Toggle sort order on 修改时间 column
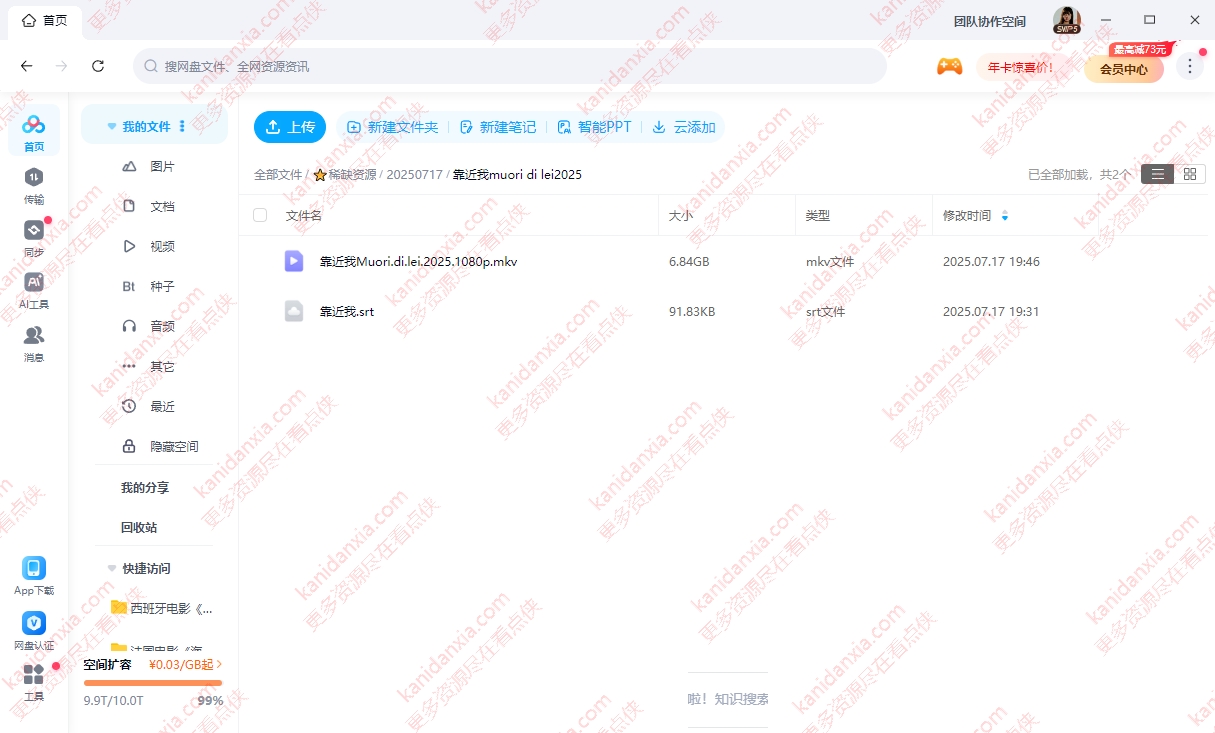 pos(1004,216)
